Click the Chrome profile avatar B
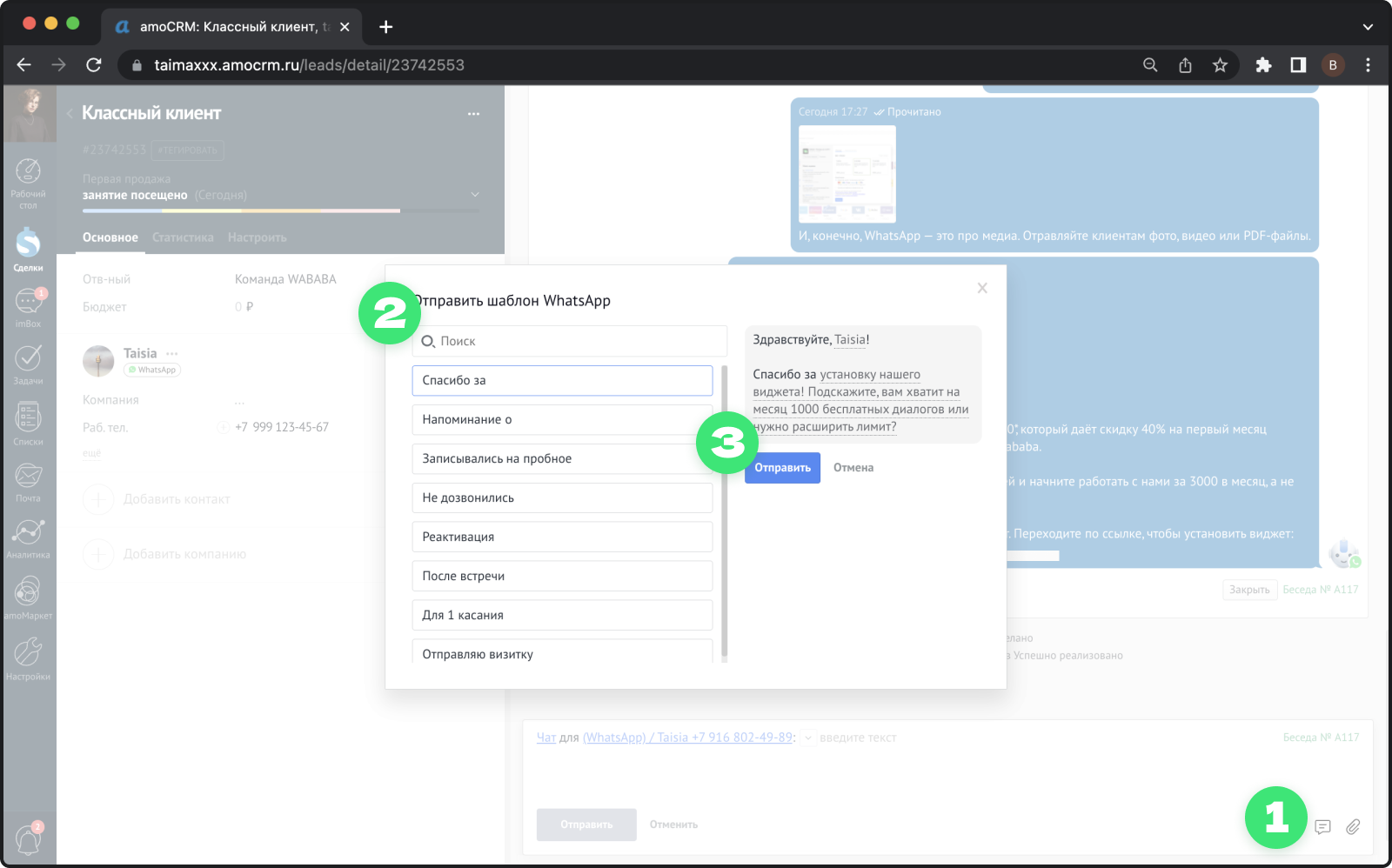 [x=1333, y=65]
